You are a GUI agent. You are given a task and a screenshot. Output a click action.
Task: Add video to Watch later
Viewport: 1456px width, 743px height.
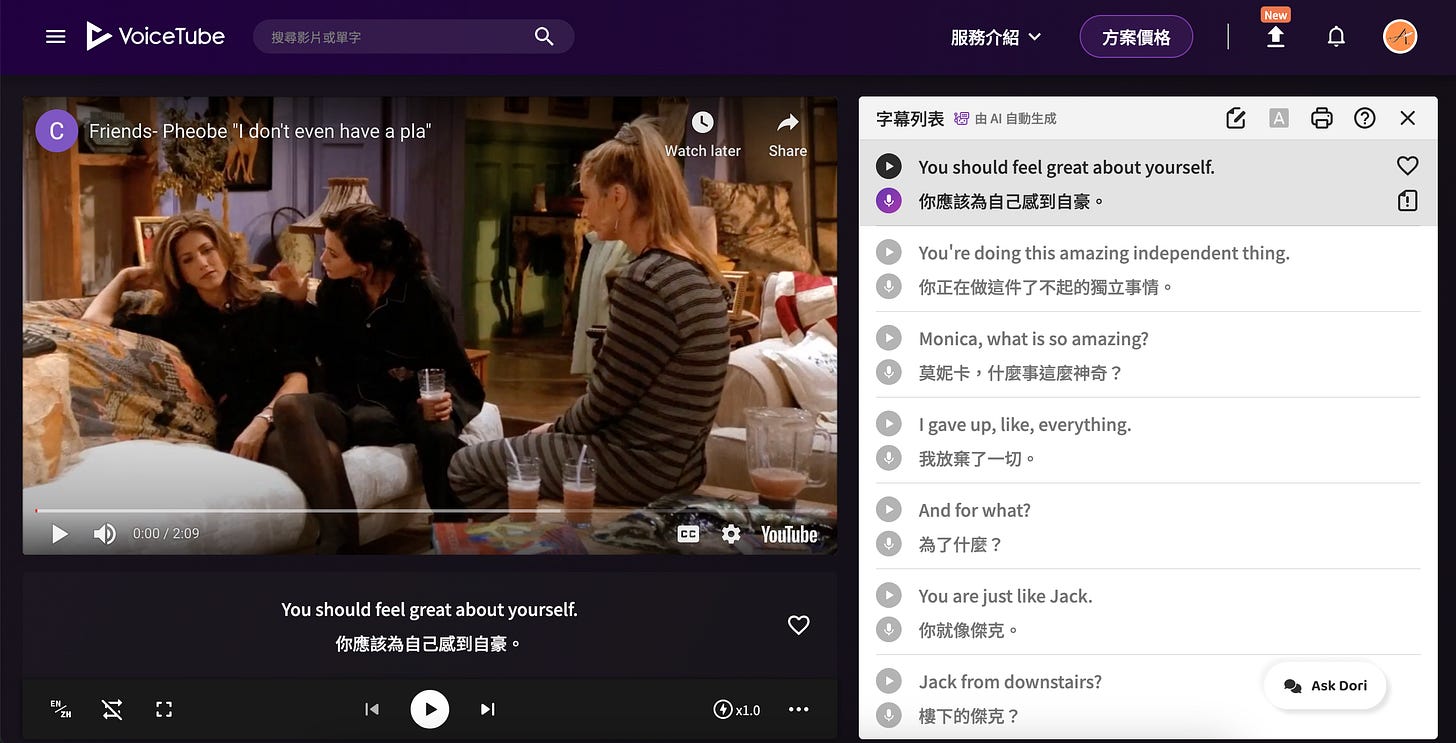tap(703, 134)
